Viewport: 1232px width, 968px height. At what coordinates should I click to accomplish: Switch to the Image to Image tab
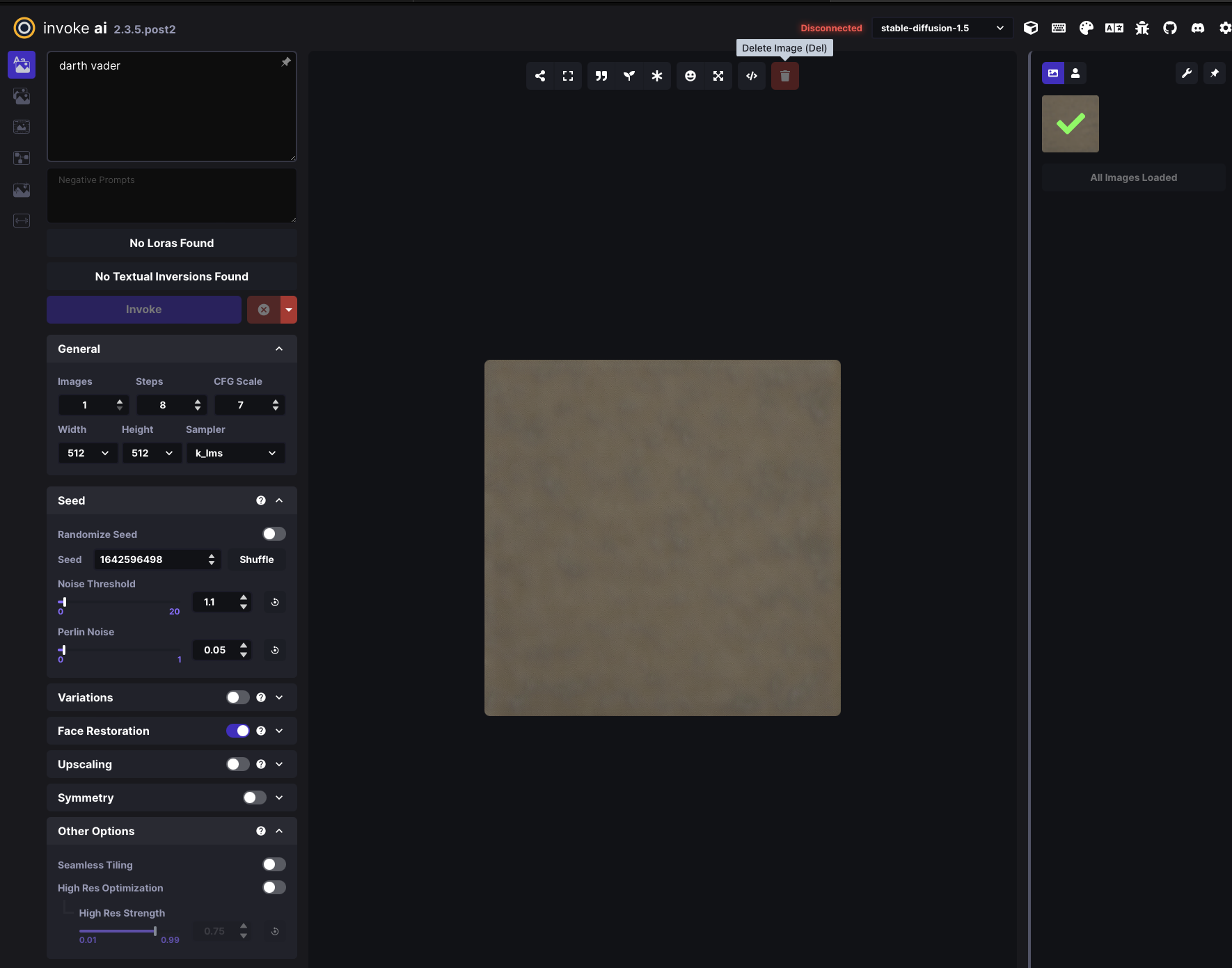pyautogui.click(x=22, y=96)
